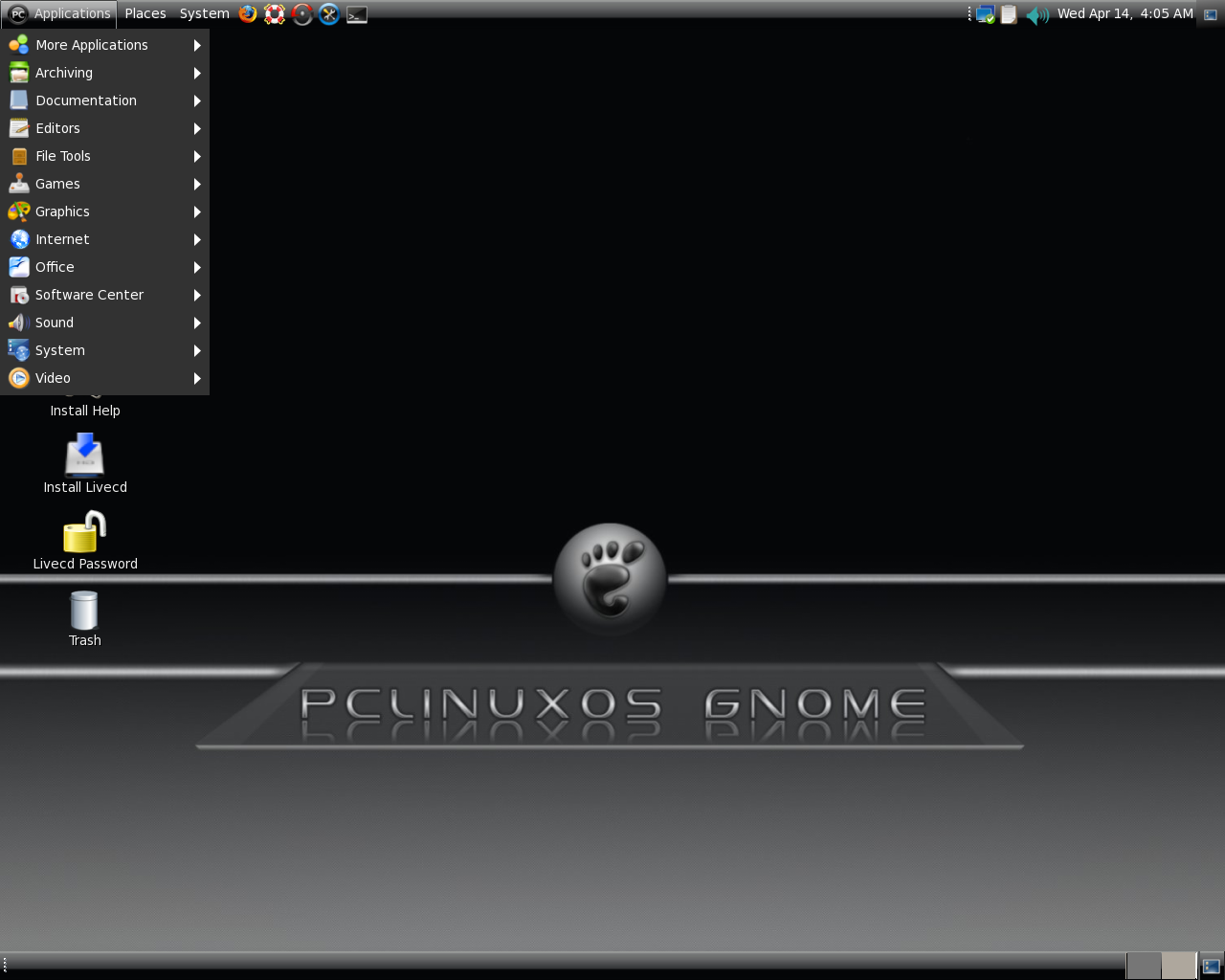The height and width of the screenshot is (980, 1225).
Task: Click the Install Help desktop label
Action: [x=85, y=411]
